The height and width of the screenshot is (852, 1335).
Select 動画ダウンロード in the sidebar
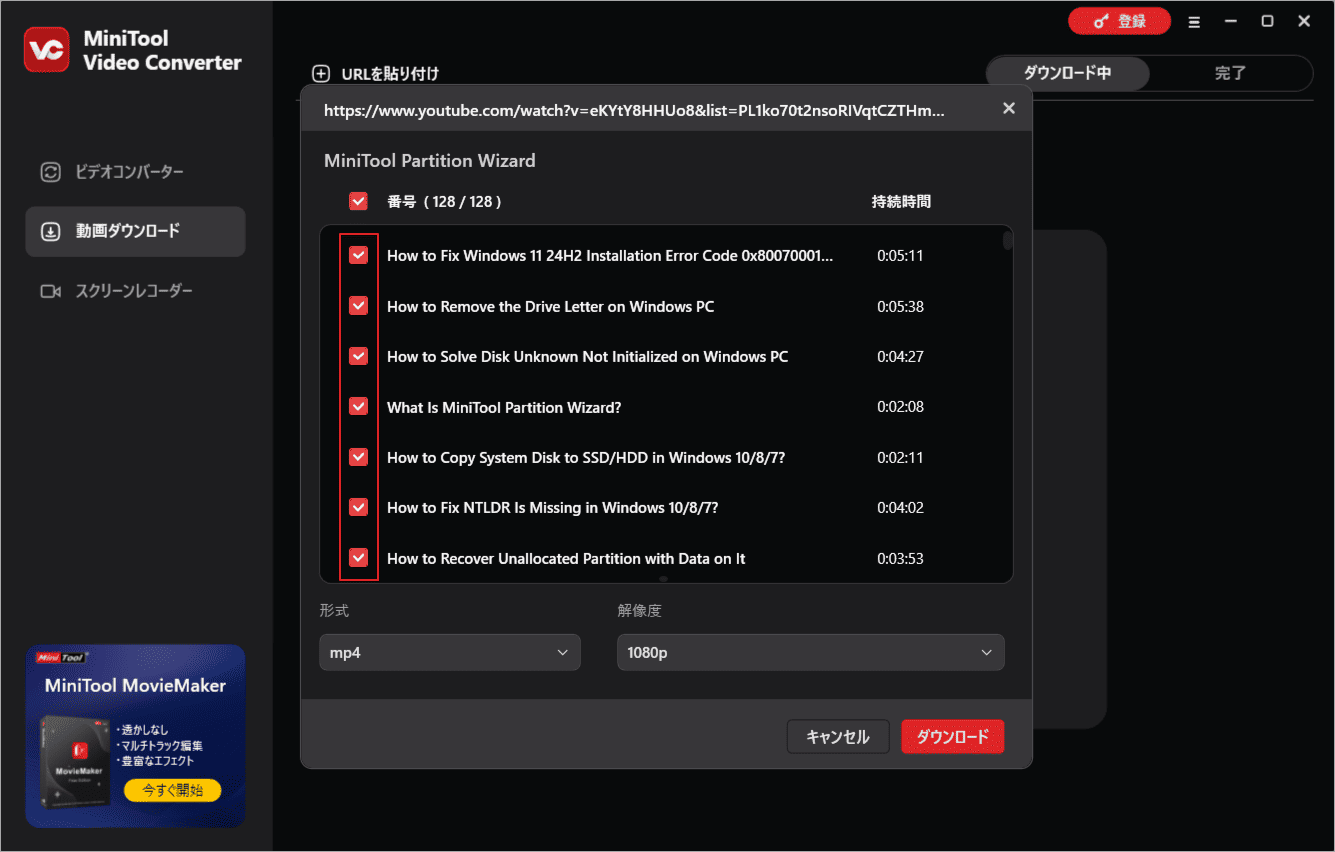pyautogui.click(x=135, y=232)
